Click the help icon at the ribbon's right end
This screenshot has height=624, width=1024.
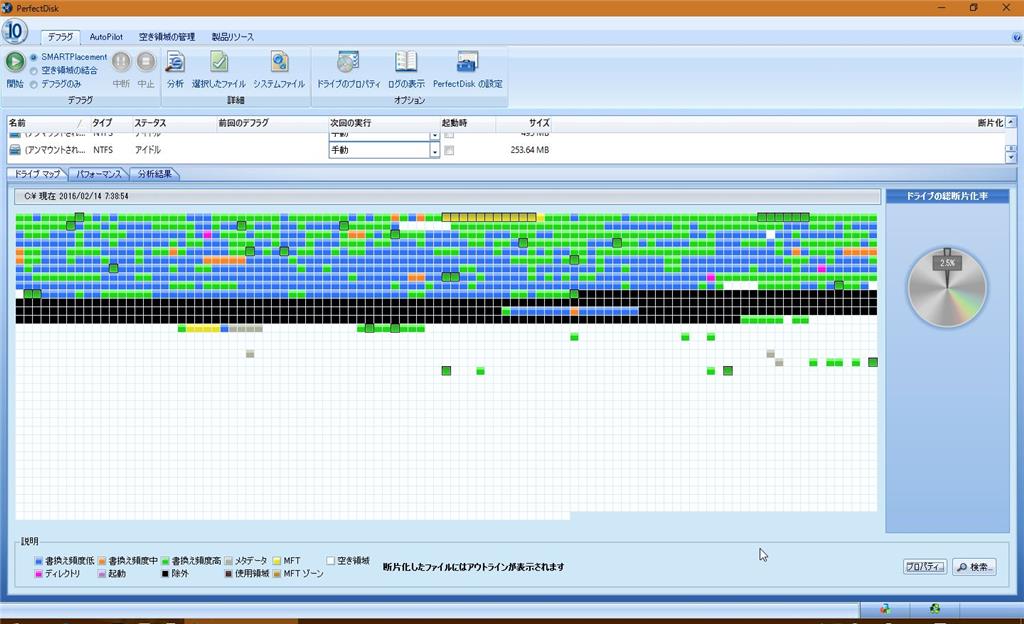pos(1016,37)
